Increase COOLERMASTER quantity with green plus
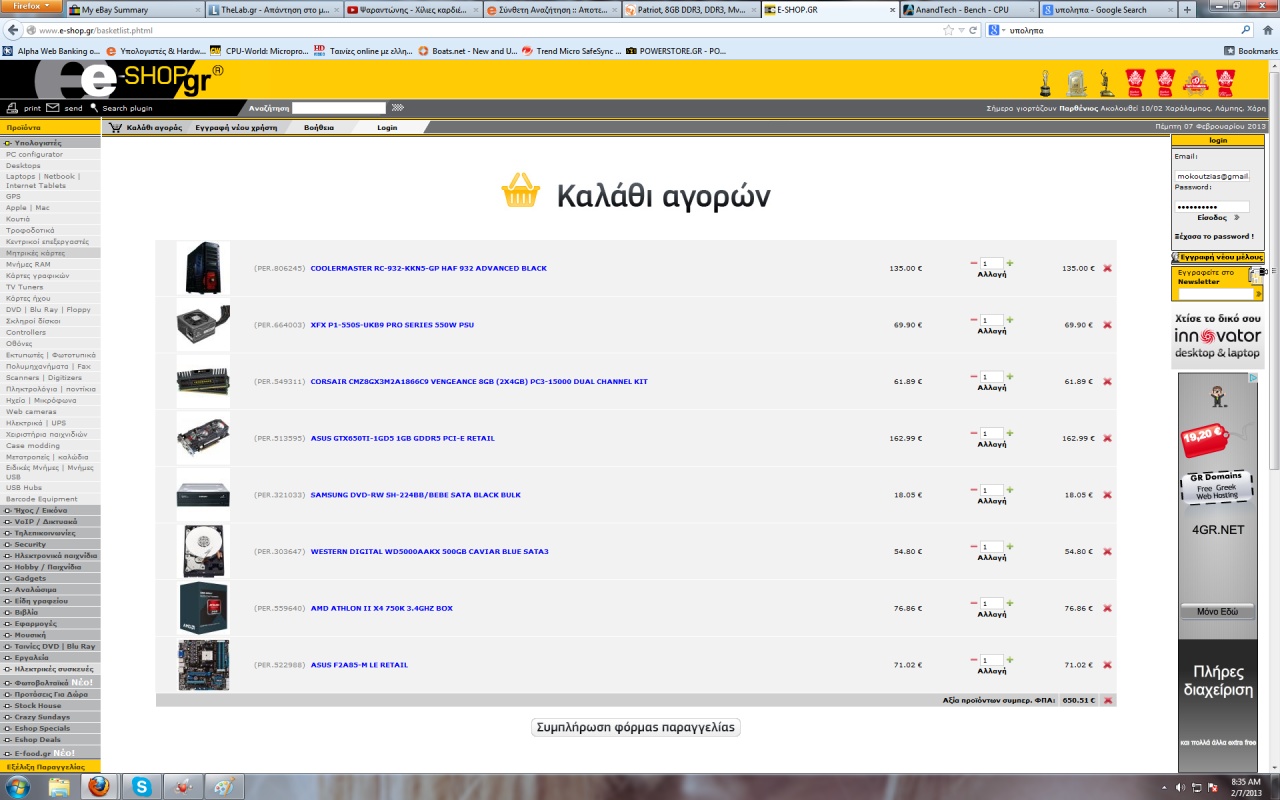Image resolution: width=1280 pixels, height=800 pixels. (1010, 263)
